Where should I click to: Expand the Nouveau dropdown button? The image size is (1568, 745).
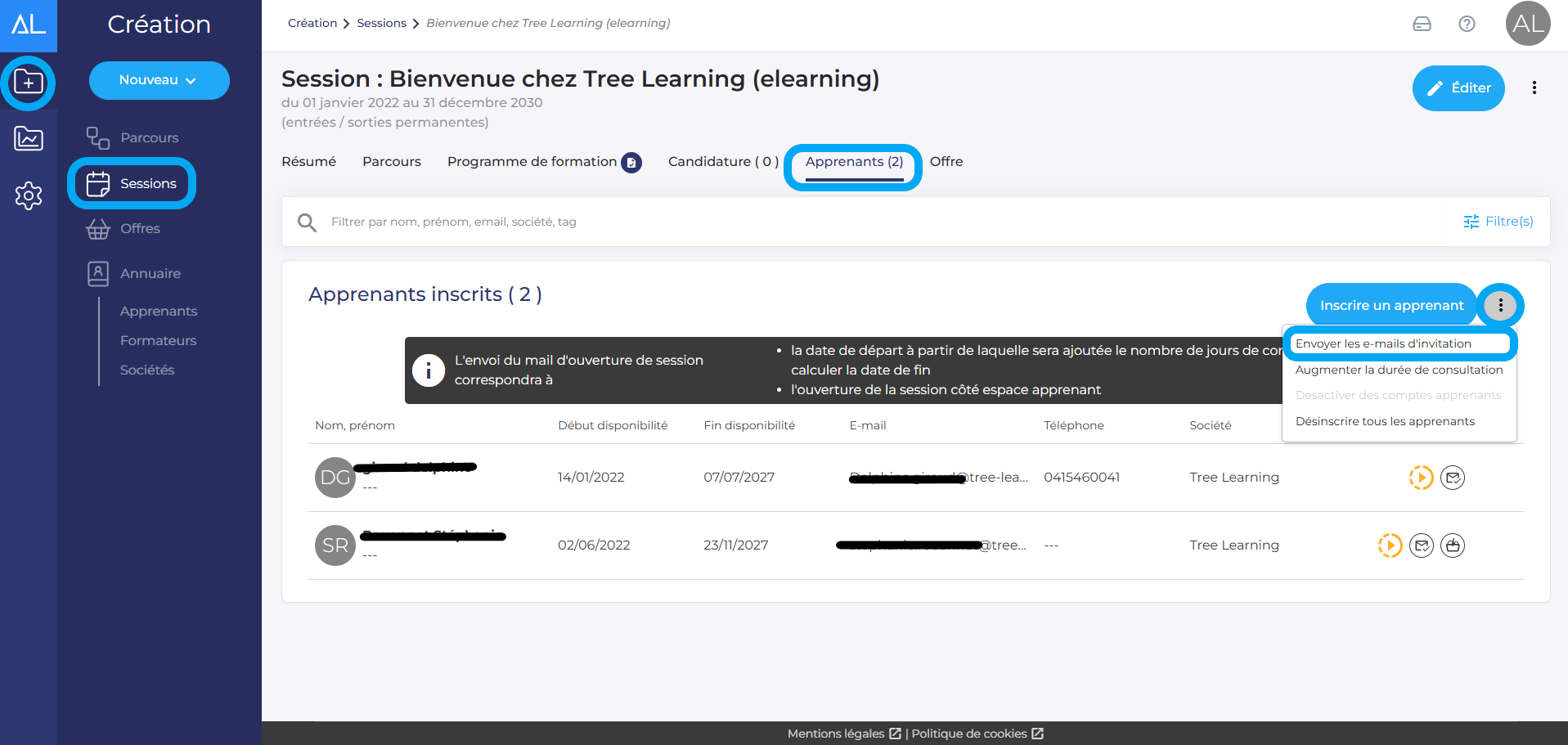pos(159,80)
